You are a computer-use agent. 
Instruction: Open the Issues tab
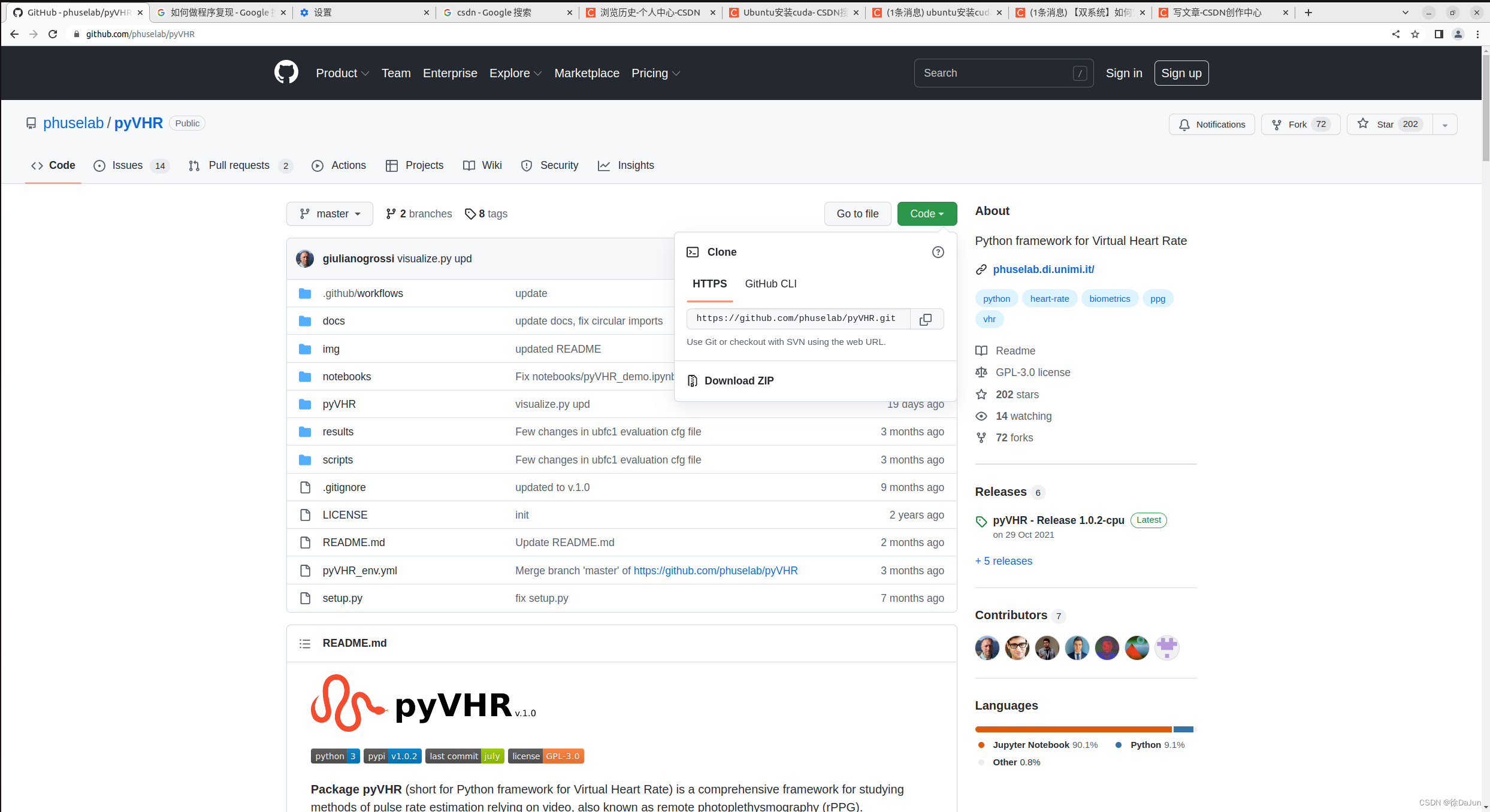(127, 165)
